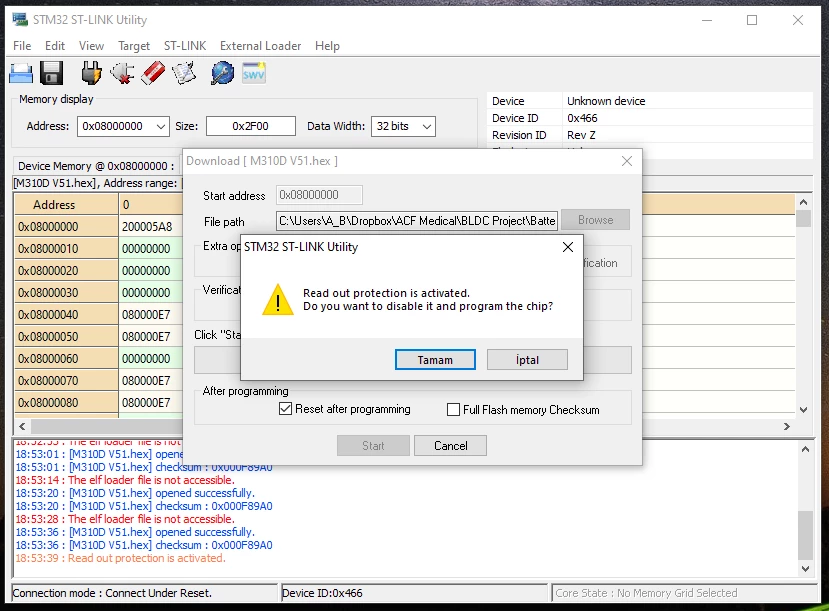Viewport: 829px width, 611px height.
Task: Select the Device Memory @ 0x08000000 tab
Action: [96, 166]
